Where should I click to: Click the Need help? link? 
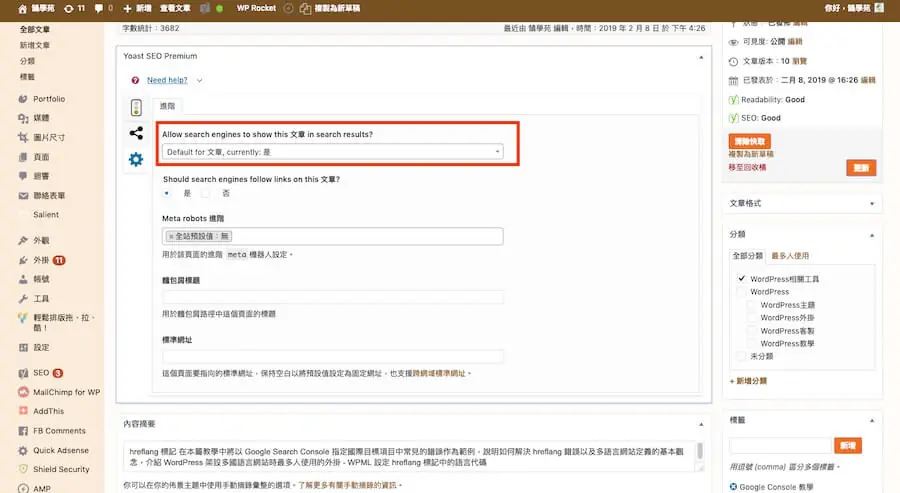pos(167,80)
